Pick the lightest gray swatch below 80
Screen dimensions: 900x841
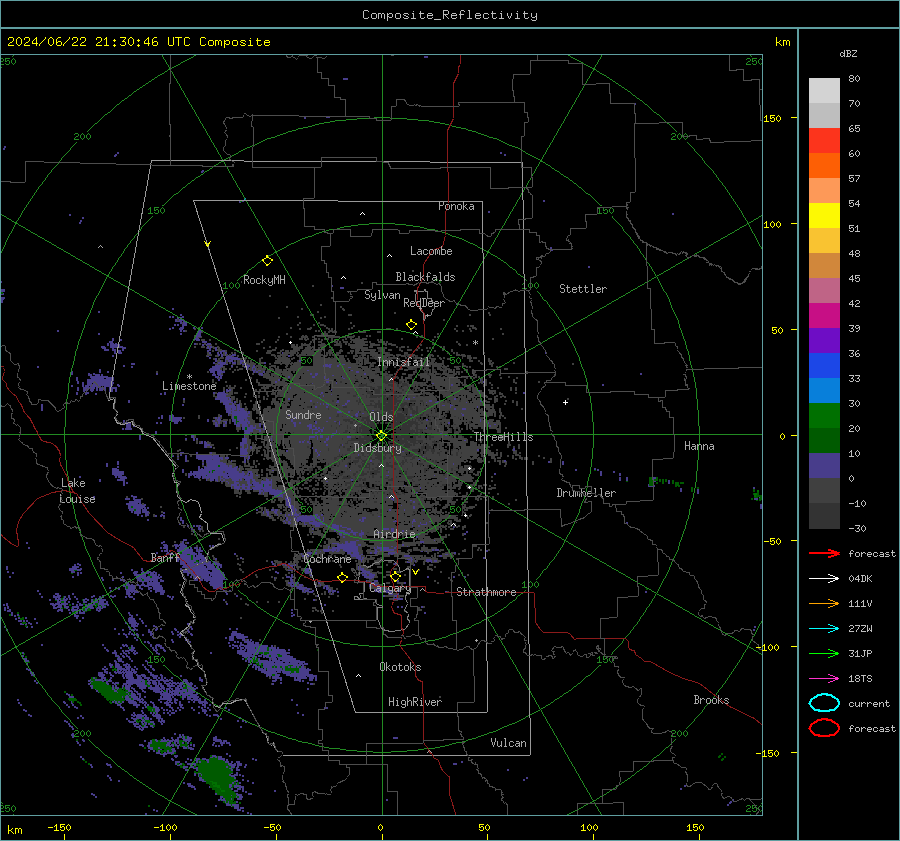824,91
